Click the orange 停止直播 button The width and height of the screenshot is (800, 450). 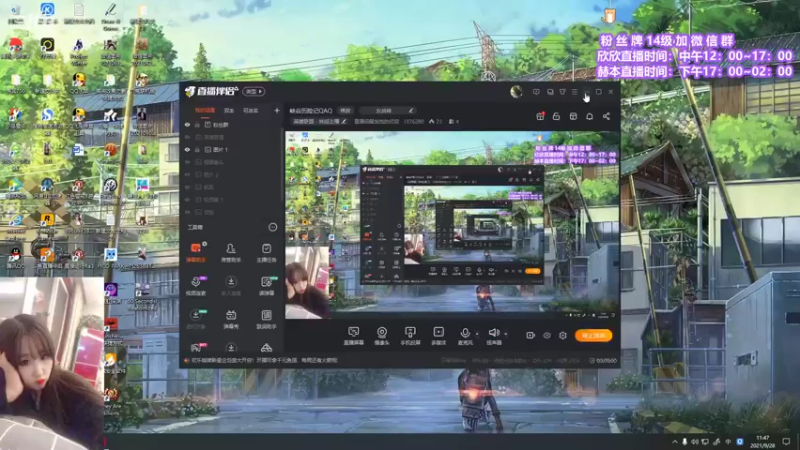pyautogui.click(x=593, y=335)
